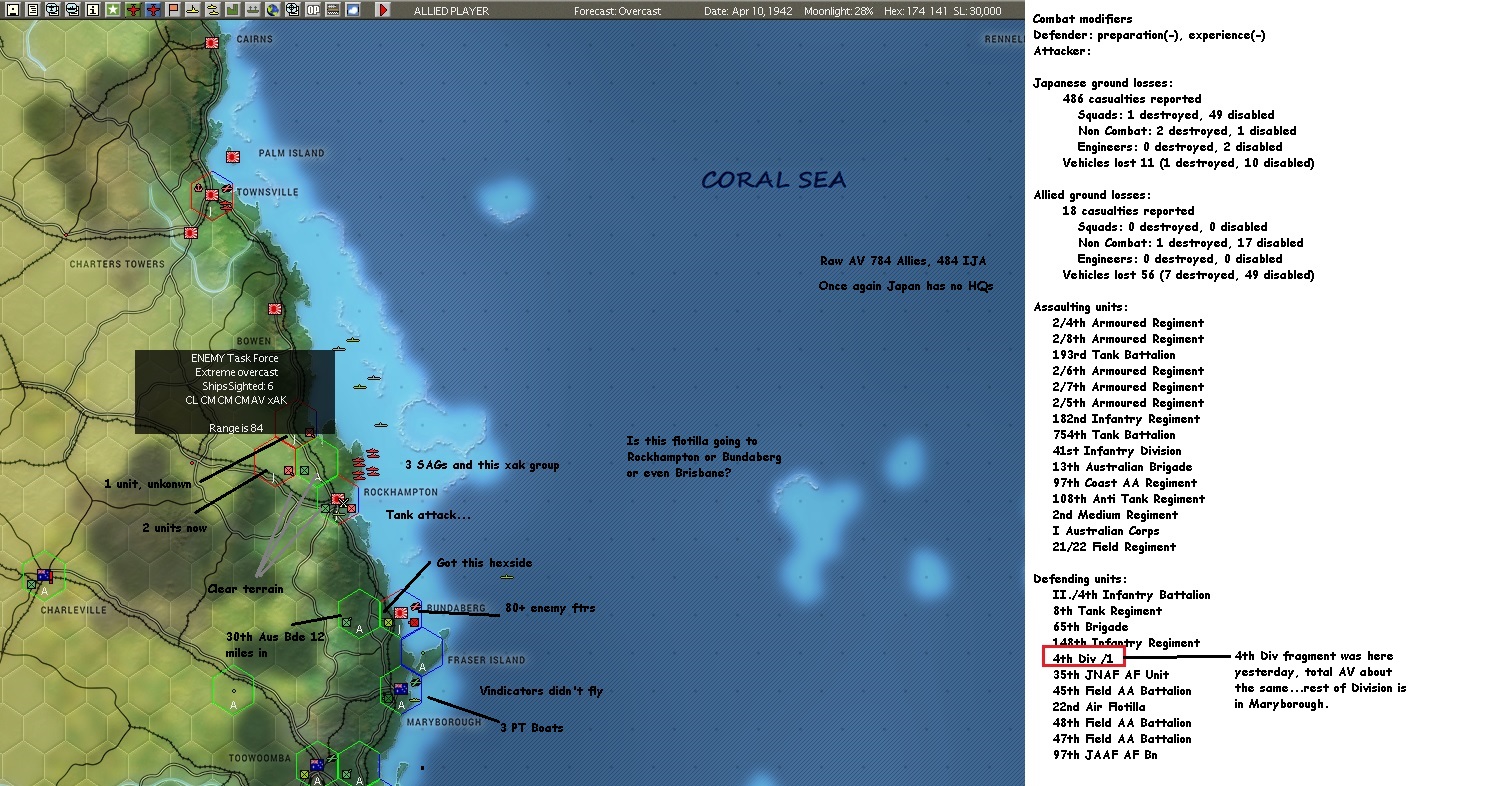Click the two yellow ships toolbar icon
This screenshot has height=786, width=1492.
[213, 10]
